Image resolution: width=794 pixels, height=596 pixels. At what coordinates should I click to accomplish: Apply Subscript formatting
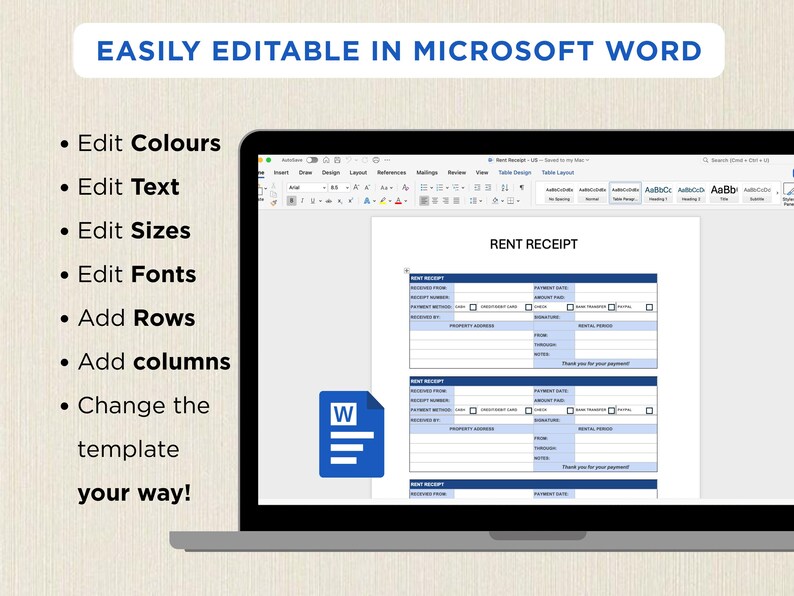point(340,201)
